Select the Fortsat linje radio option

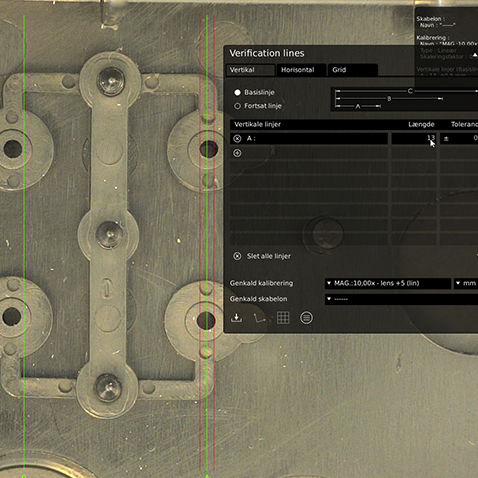(237, 106)
